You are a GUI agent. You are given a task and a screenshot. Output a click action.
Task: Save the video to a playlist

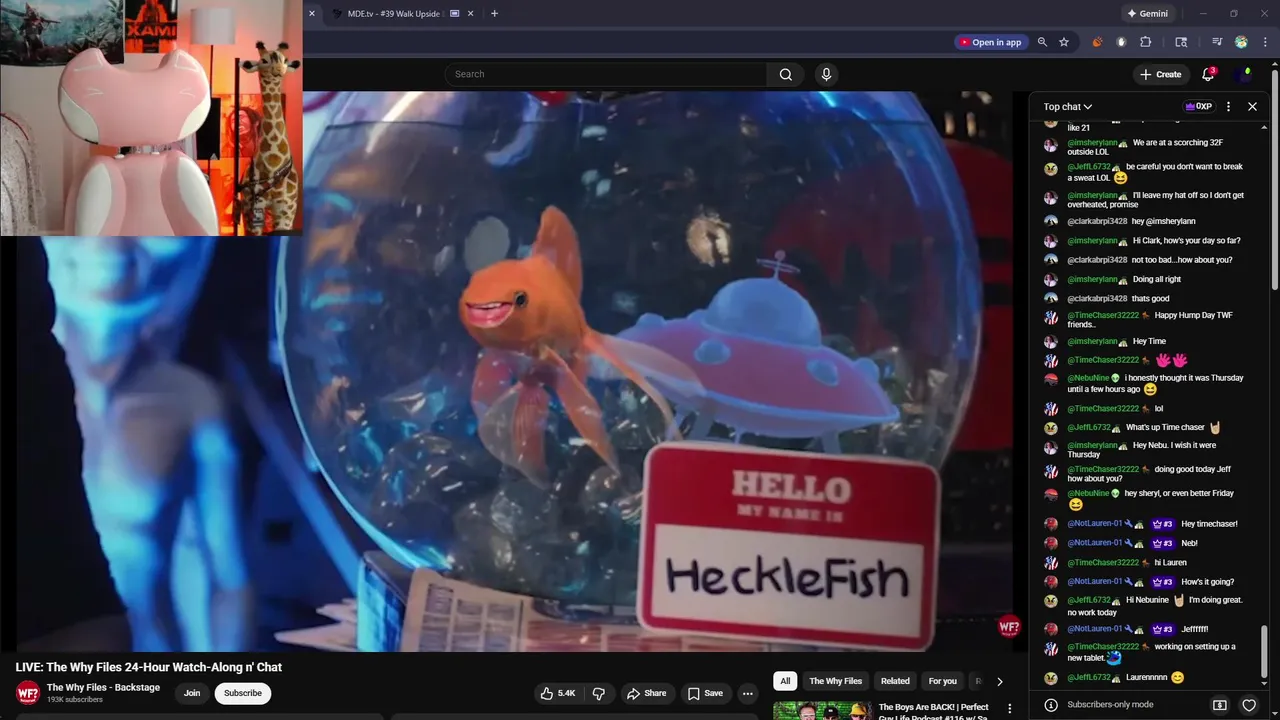tap(704, 693)
